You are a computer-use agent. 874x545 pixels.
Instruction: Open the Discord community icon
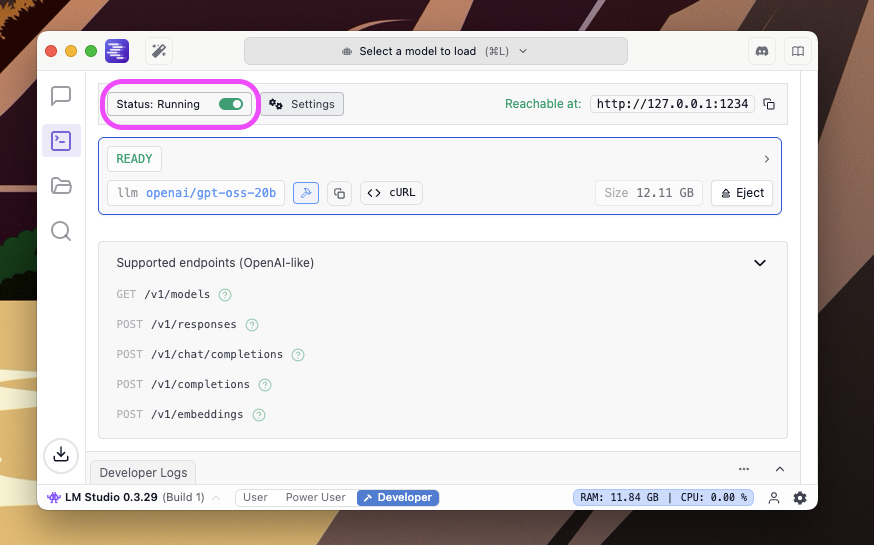pyautogui.click(x=762, y=51)
